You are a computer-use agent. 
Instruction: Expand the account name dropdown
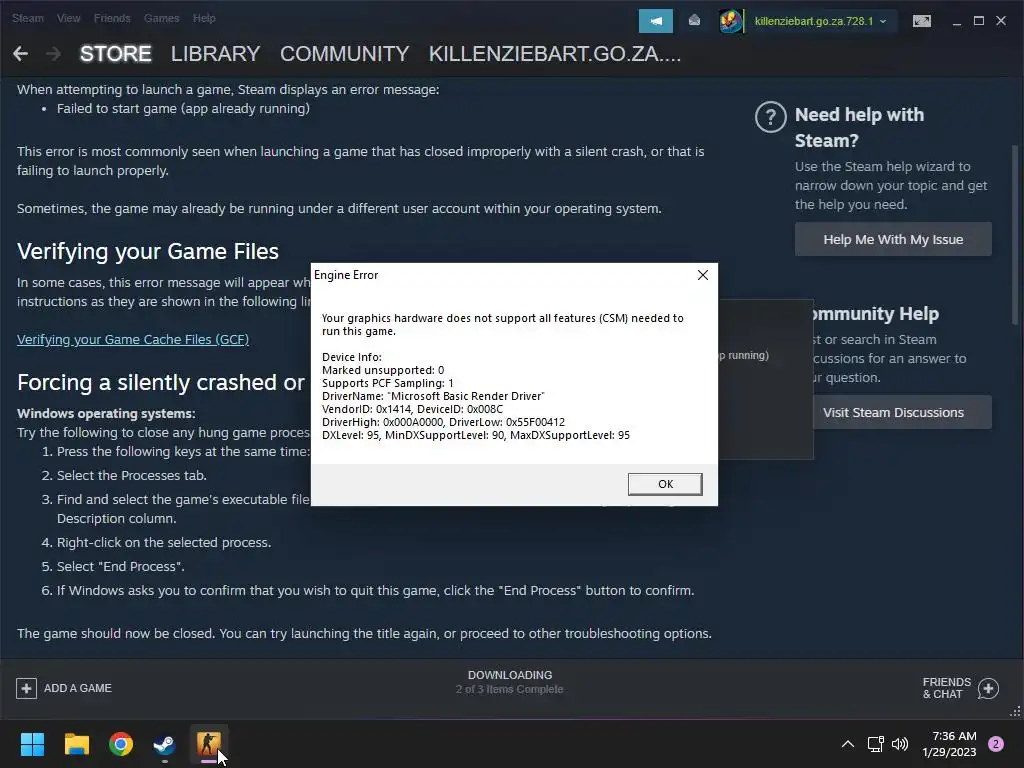(x=884, y=21)
